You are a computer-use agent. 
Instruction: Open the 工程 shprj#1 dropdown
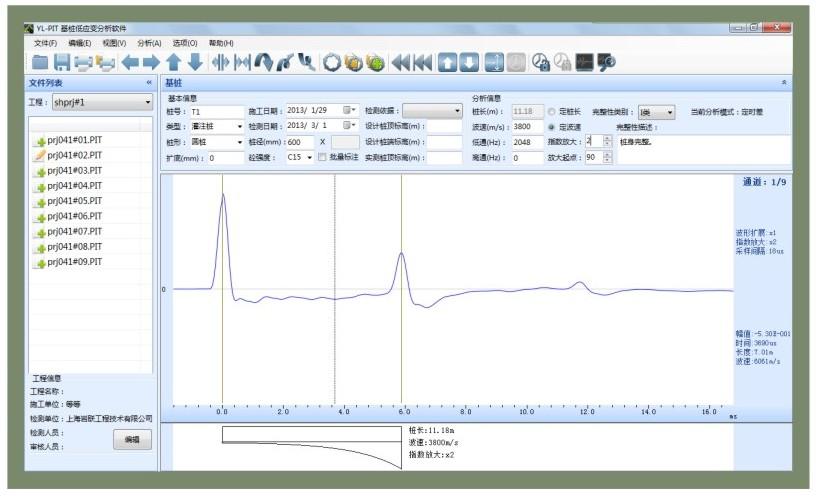point(102,102)
